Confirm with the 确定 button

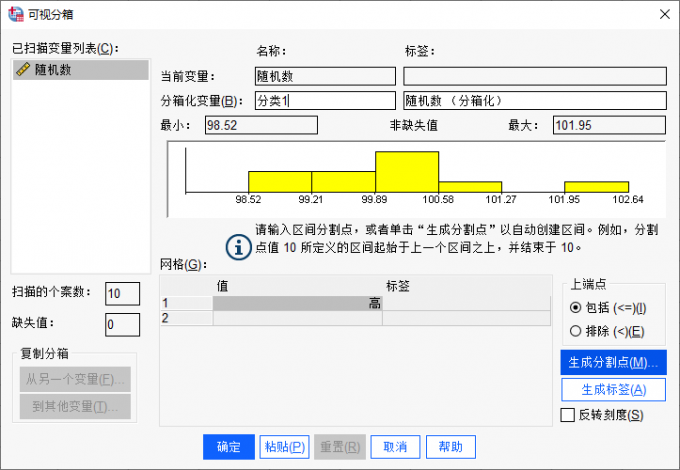point(229,447)
